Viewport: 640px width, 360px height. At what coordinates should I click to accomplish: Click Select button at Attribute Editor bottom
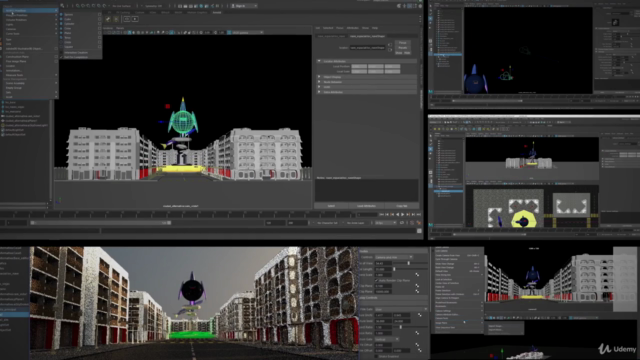(331, 206)
